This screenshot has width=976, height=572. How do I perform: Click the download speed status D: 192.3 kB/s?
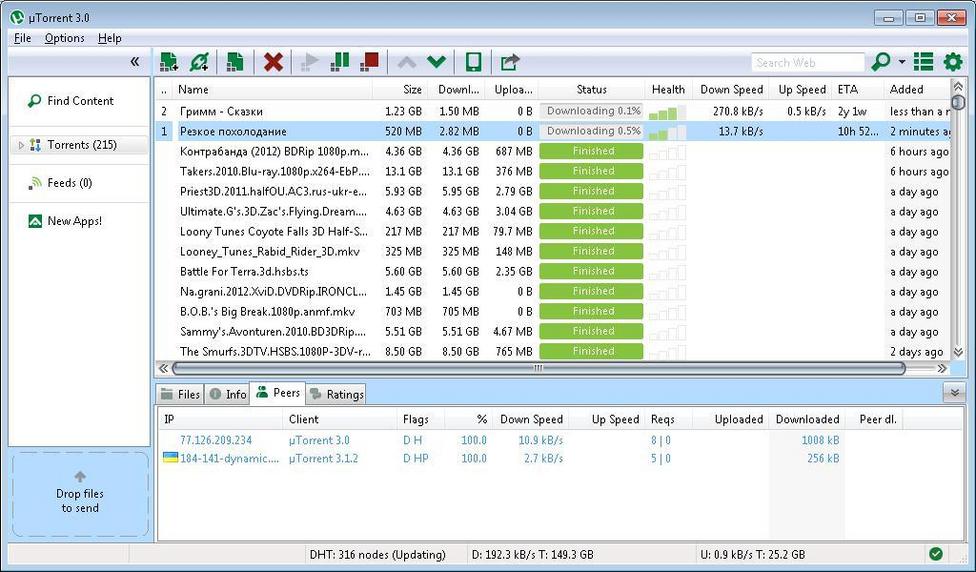click(x=533, y=554)
